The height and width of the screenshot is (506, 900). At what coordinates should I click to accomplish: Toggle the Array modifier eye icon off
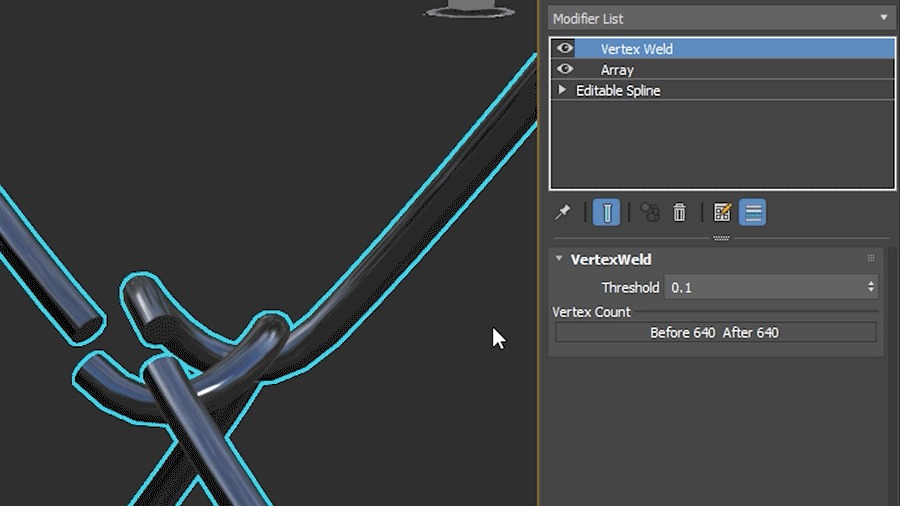tap(565, 69)
